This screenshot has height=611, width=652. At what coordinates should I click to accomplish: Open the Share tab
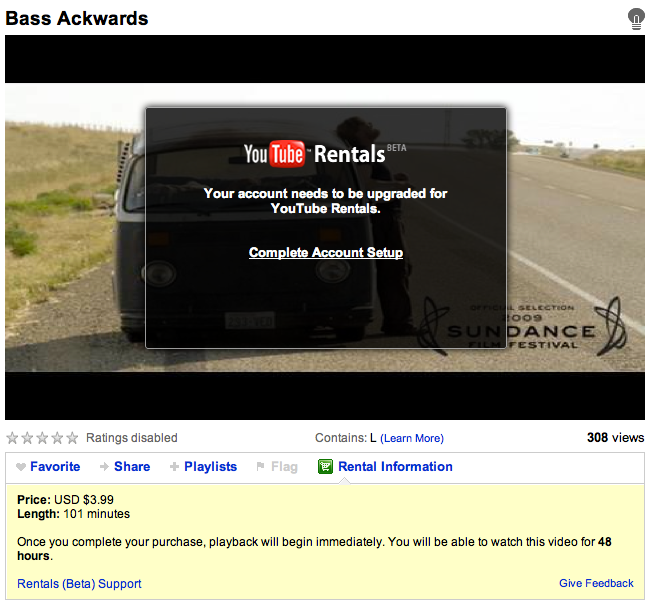pos(132,467)
